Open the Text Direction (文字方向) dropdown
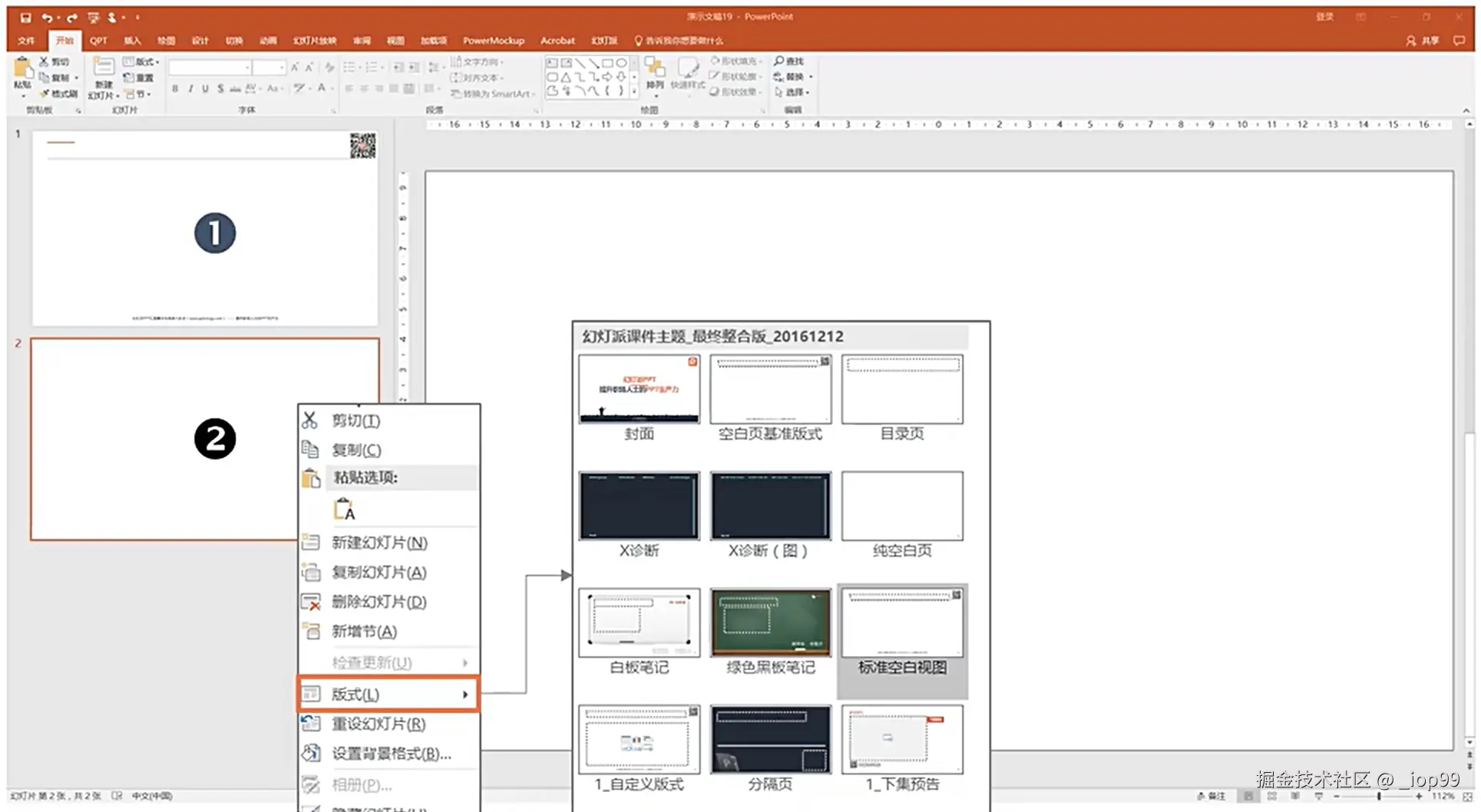1481x812 pixels. click(x=477, y=61)
